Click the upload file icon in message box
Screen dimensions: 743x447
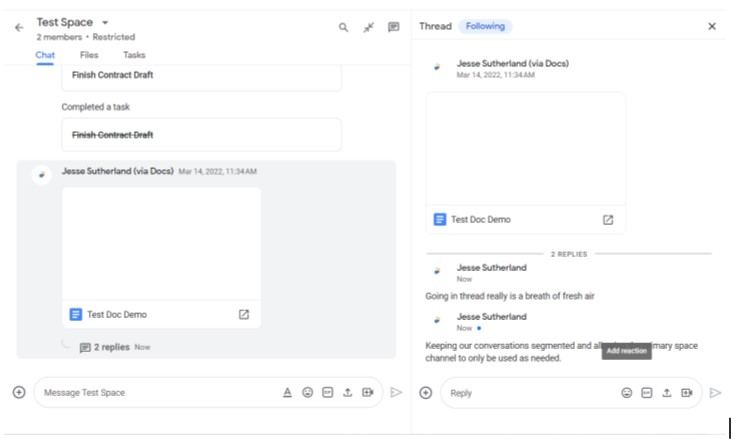pos(347,393)
